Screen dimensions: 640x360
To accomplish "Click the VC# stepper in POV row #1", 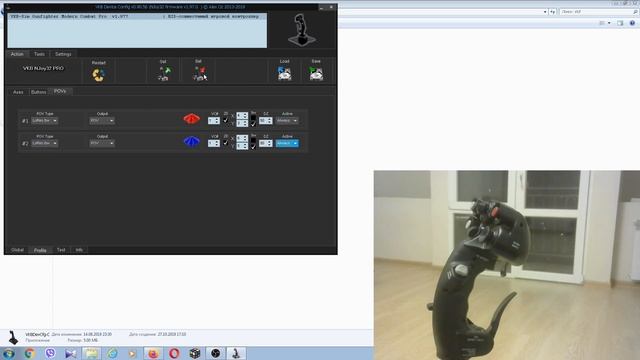I will tap(213, 121).
